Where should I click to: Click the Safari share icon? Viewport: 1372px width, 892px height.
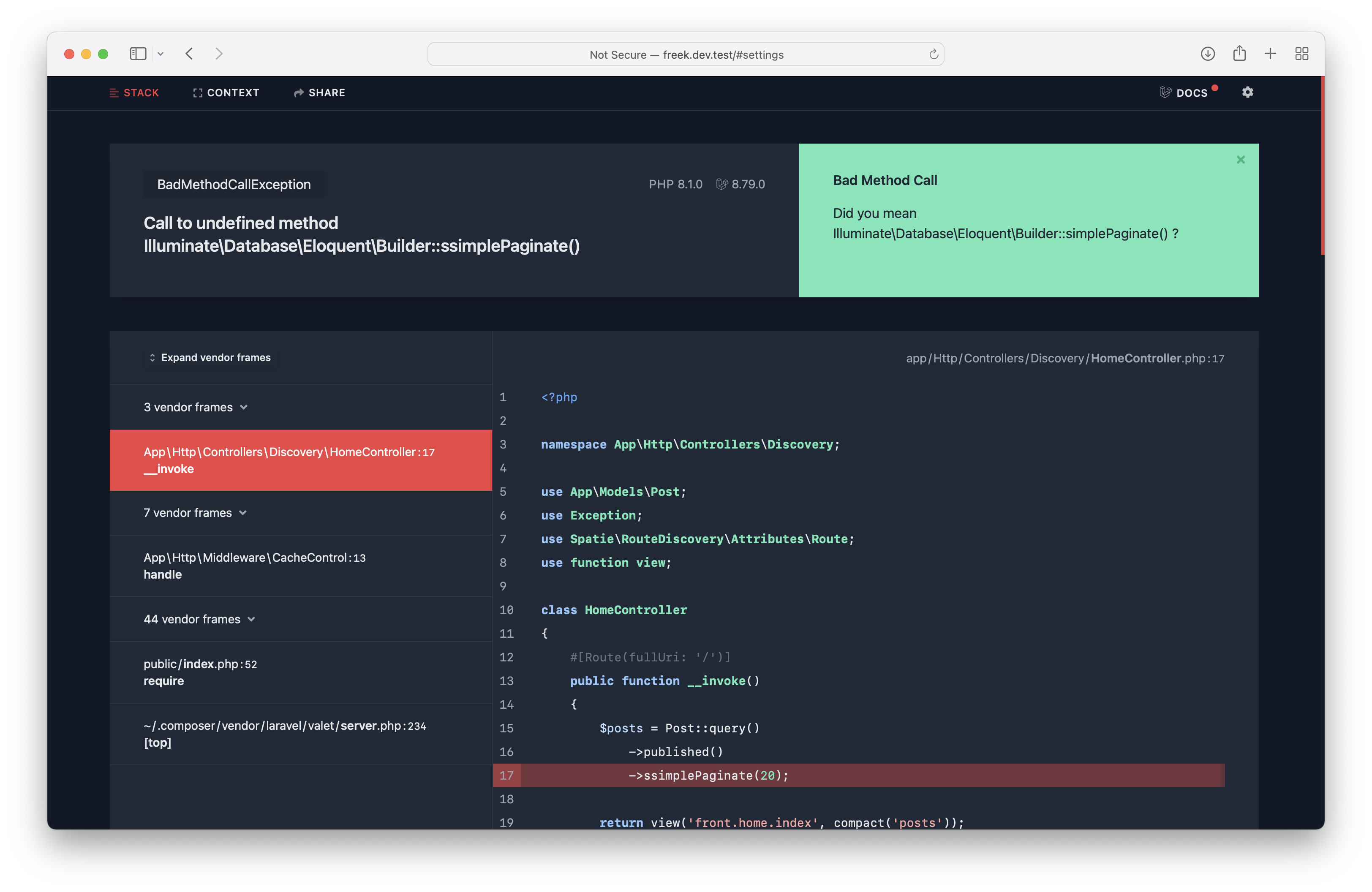click(x=1239, y=54)
